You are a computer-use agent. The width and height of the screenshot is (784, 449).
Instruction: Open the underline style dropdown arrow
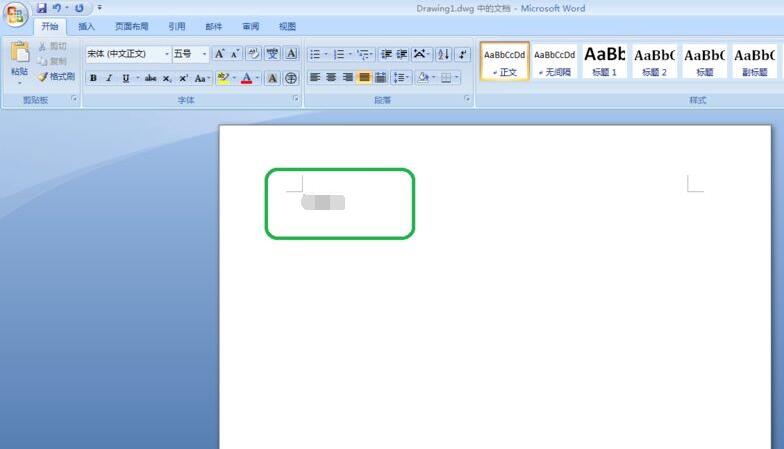tap(138, 78)
